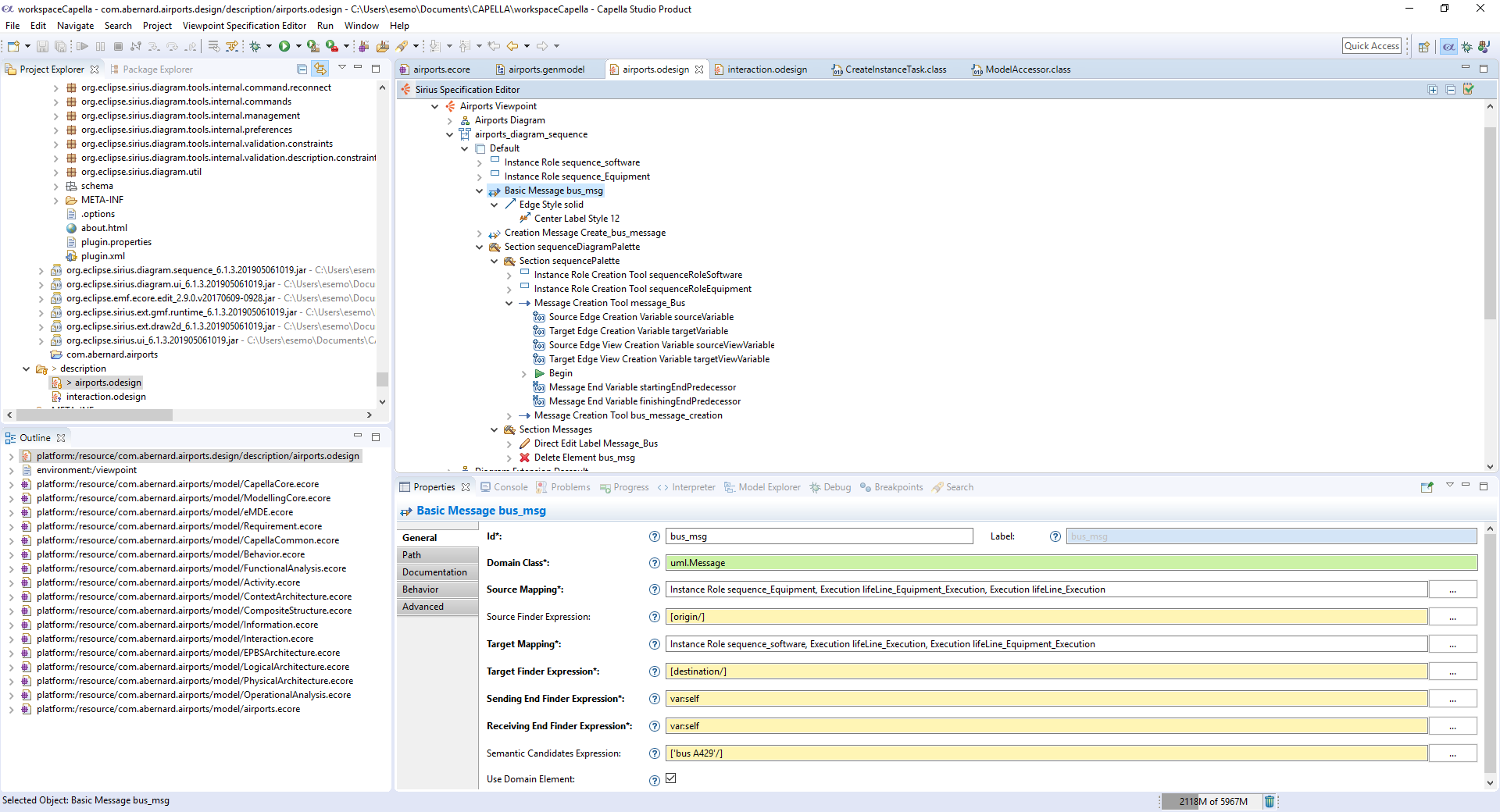Toggle the Use Domain Element checkbox
This screenshot has width=1500, height=812.
[x=670, y=778]
